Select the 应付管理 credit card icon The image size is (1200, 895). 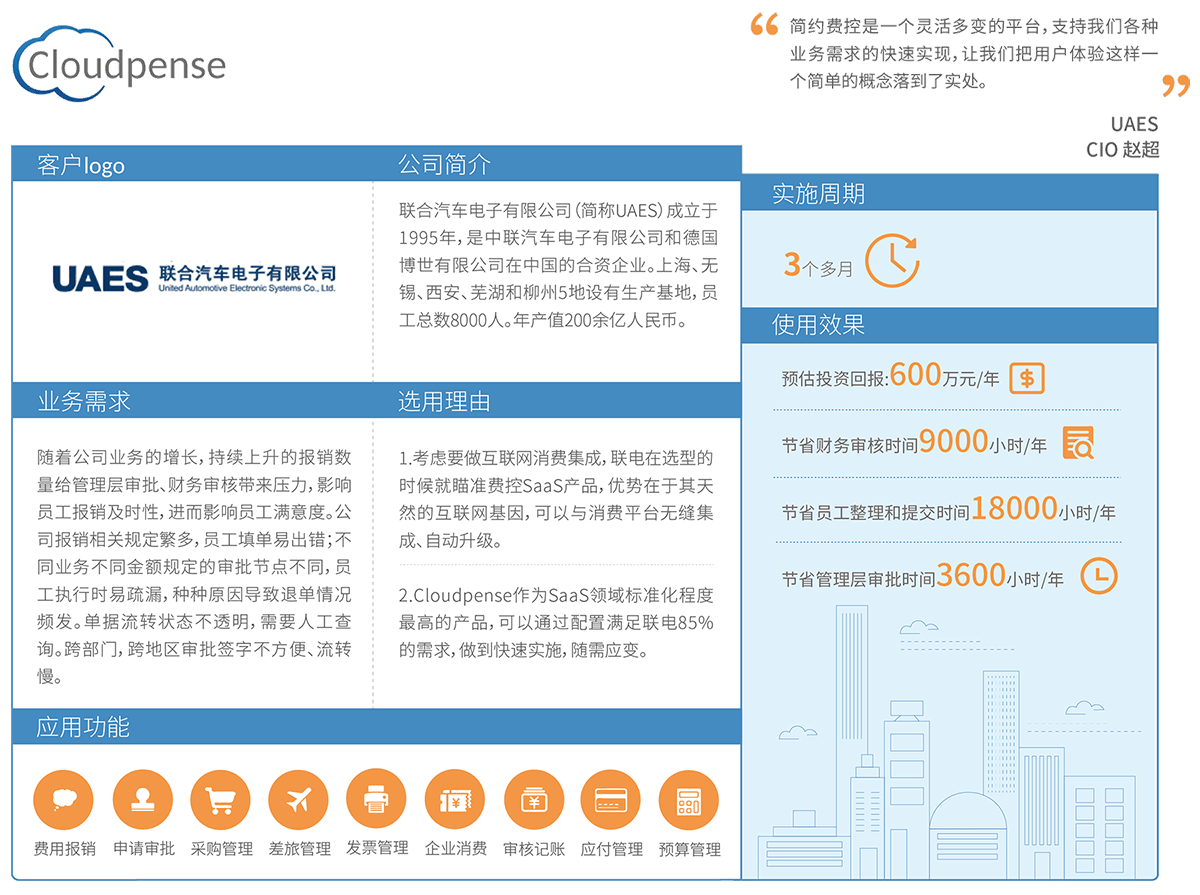[x=611, y=800]
